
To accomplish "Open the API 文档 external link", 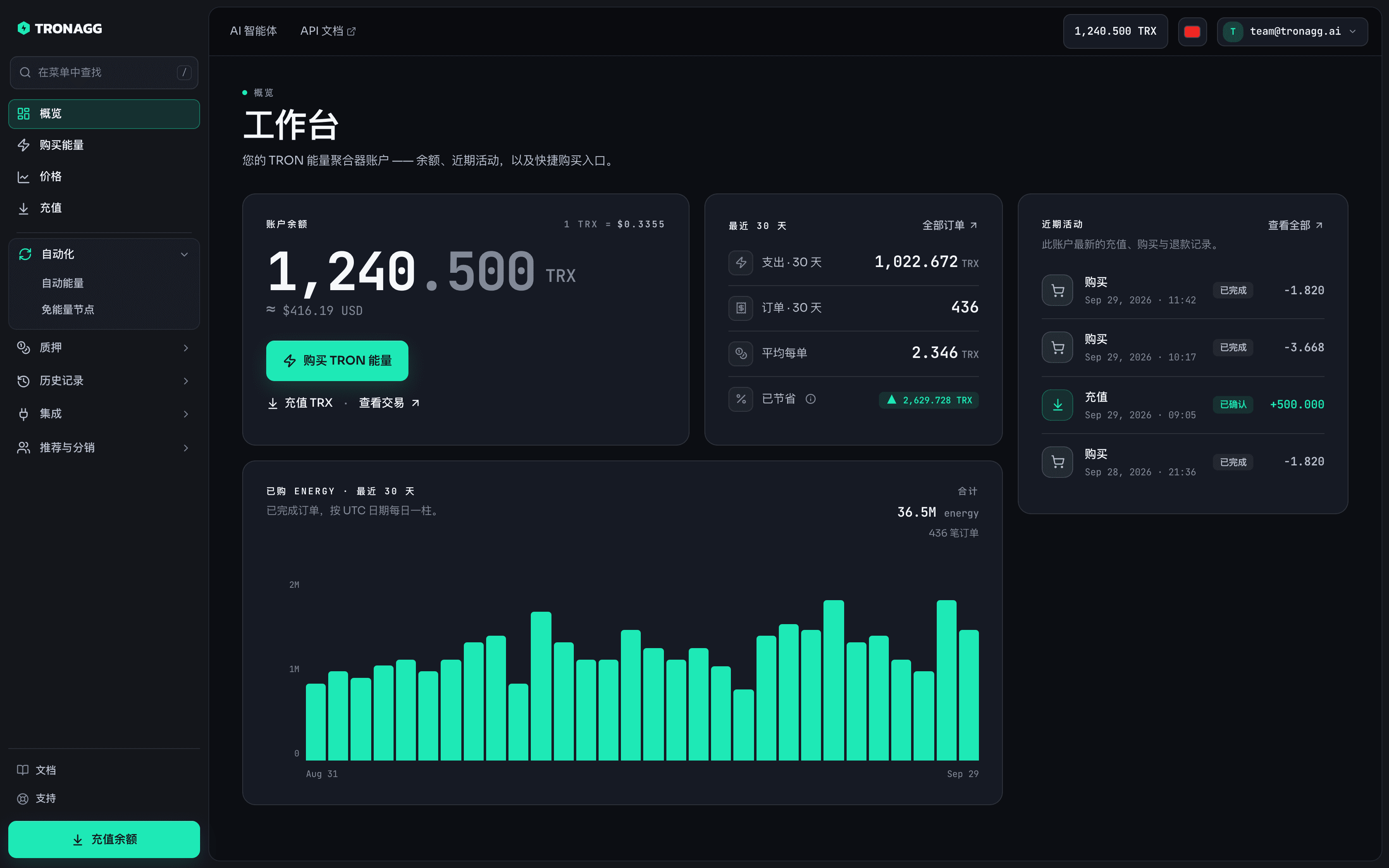I will click(328, 31).
